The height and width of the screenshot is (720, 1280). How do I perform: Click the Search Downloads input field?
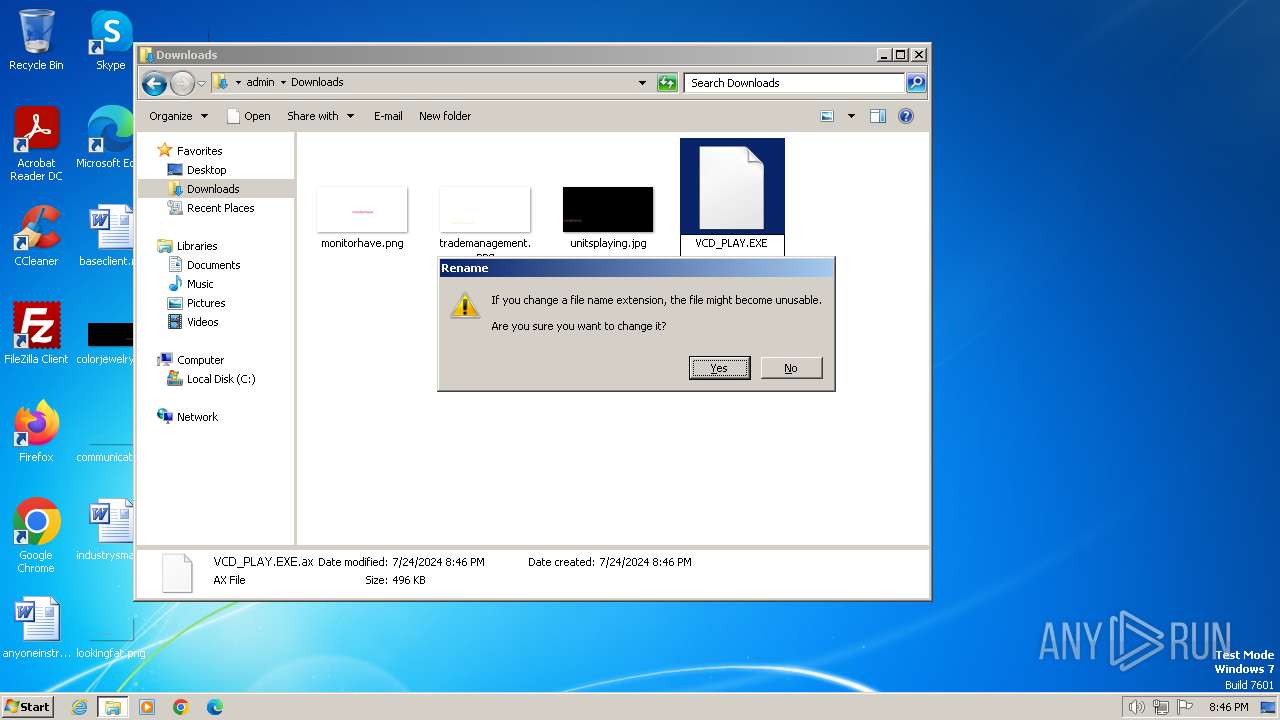click(795, 83)
